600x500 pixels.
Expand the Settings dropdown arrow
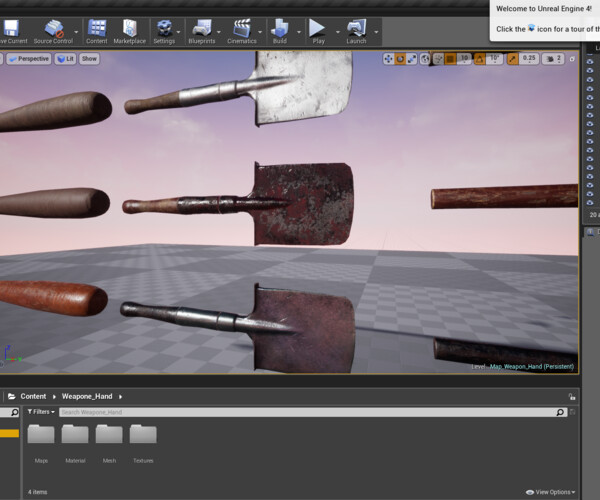pos(178,32)
